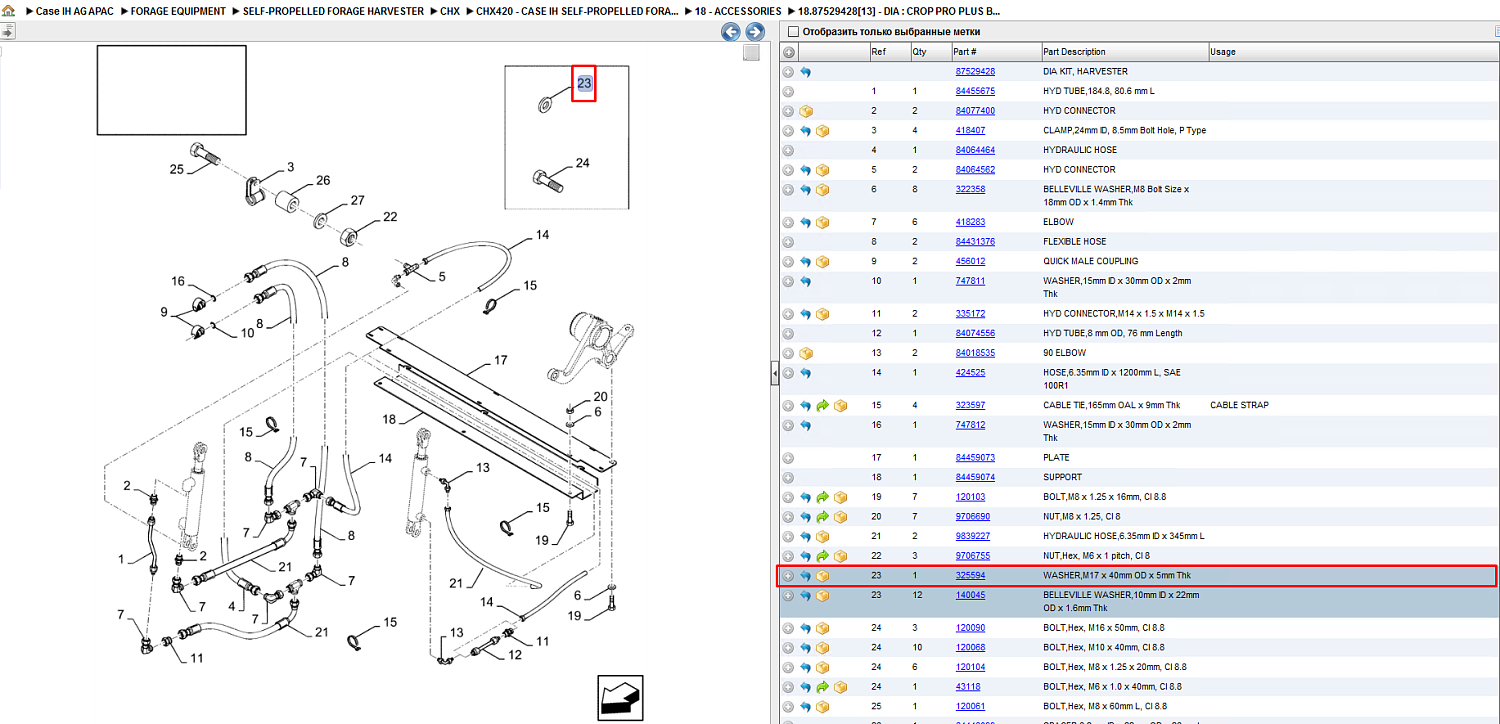Open part number link 9706690
This screenshot has height=724, width=1500.
click(973, 517)
